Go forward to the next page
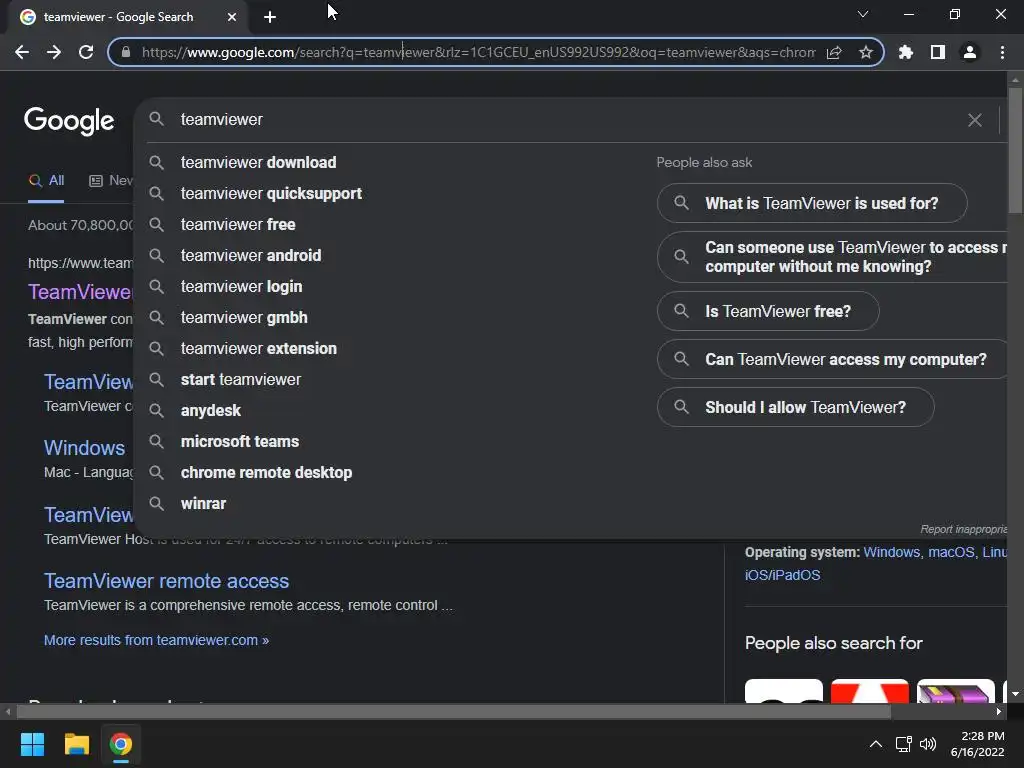Image resolution: width=1024 pixels, height=768 pixels. click(54, 52)
